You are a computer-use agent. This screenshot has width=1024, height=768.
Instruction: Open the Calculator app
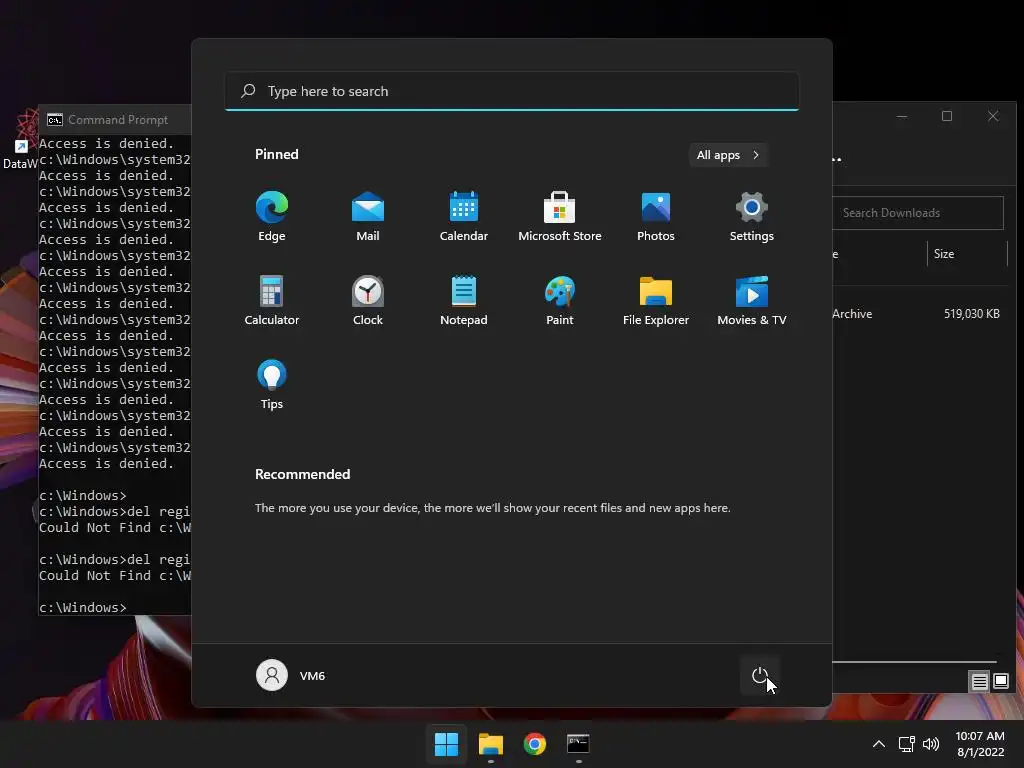272,300
